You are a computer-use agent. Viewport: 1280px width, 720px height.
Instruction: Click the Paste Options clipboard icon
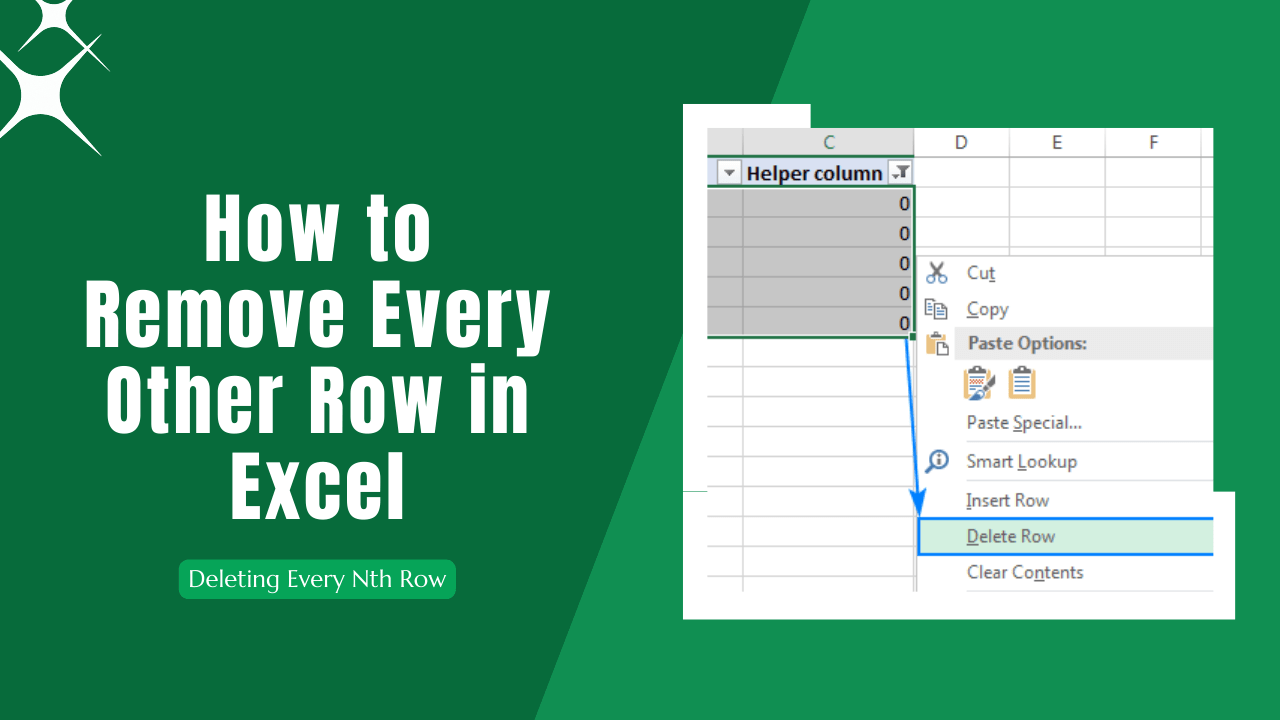938,343
